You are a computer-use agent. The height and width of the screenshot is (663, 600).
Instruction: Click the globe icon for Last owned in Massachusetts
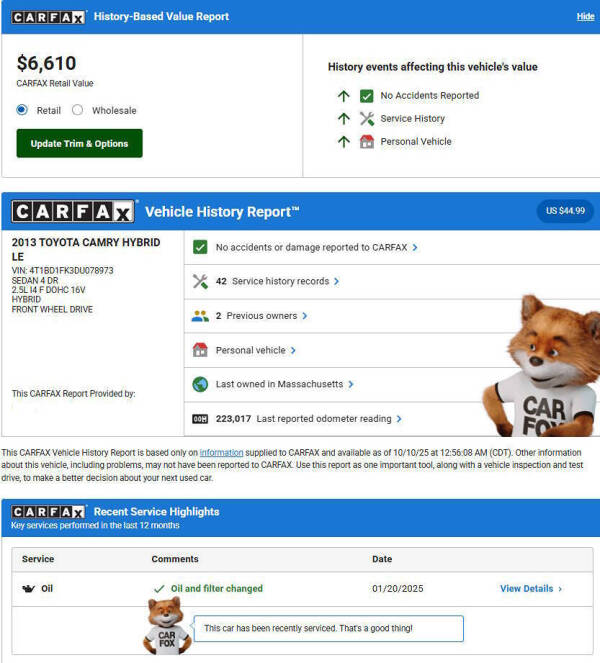(200, 384)
